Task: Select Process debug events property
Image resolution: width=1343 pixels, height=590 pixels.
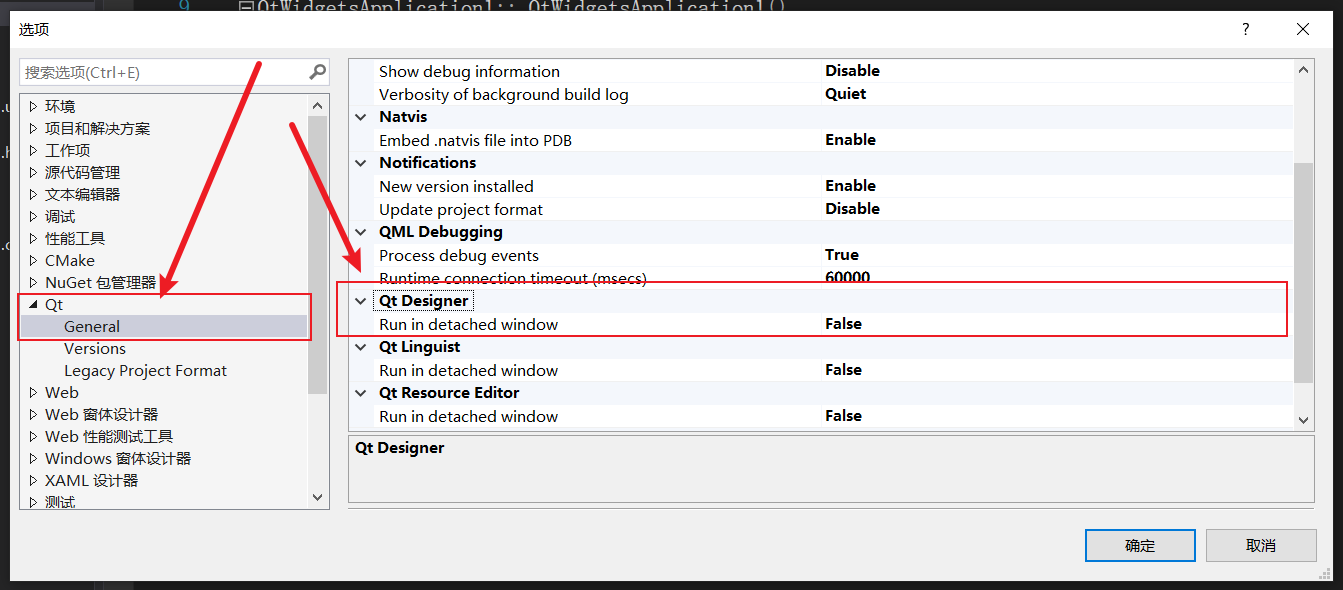Action: point(459,255)
